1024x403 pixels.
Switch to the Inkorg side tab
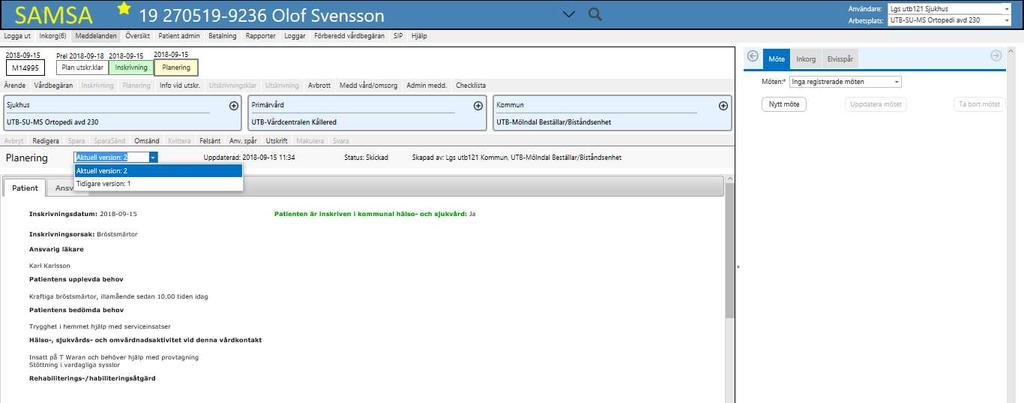[x=805, y=59]
